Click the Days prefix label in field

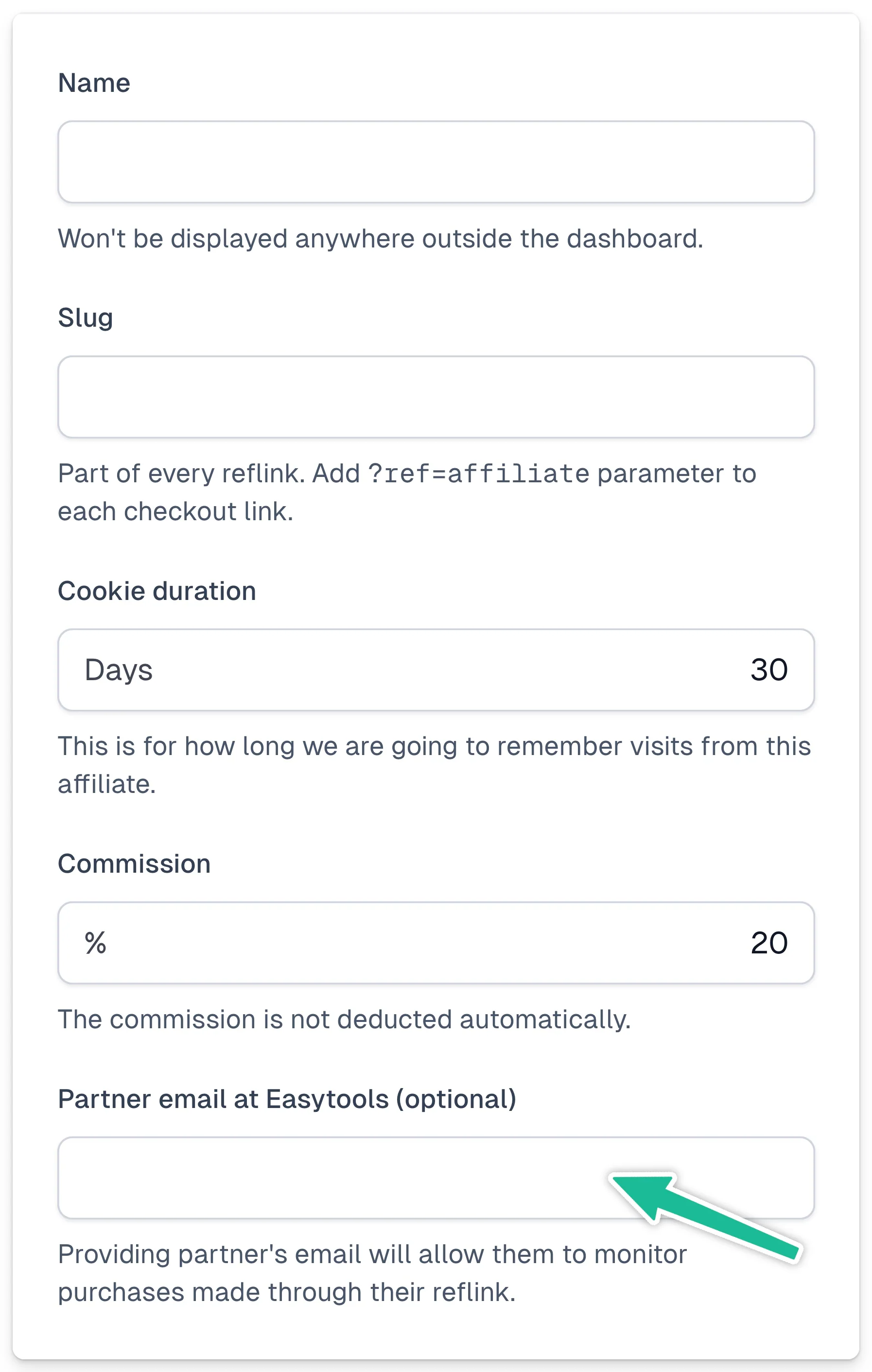pos(119,670)
